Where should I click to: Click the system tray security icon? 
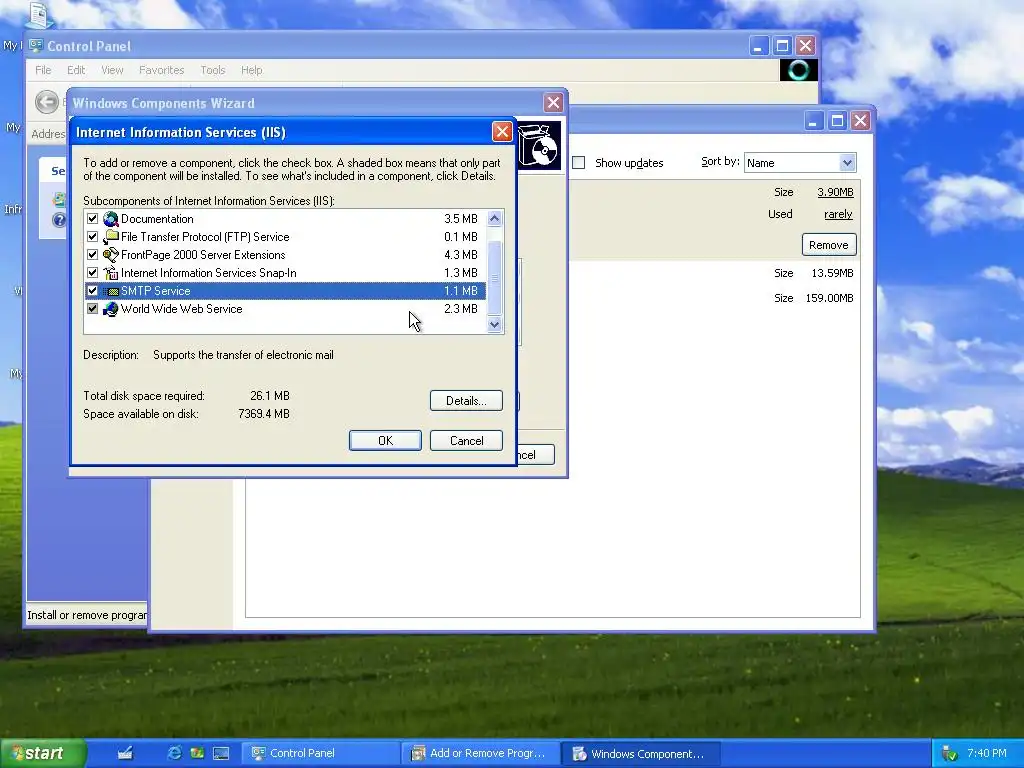(x=949, y=754)
